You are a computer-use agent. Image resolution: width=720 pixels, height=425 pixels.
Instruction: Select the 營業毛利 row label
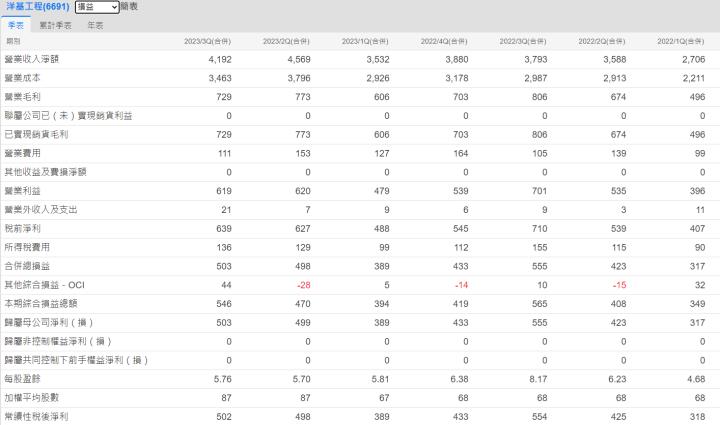pyautogui.click(x=20, y=97)
